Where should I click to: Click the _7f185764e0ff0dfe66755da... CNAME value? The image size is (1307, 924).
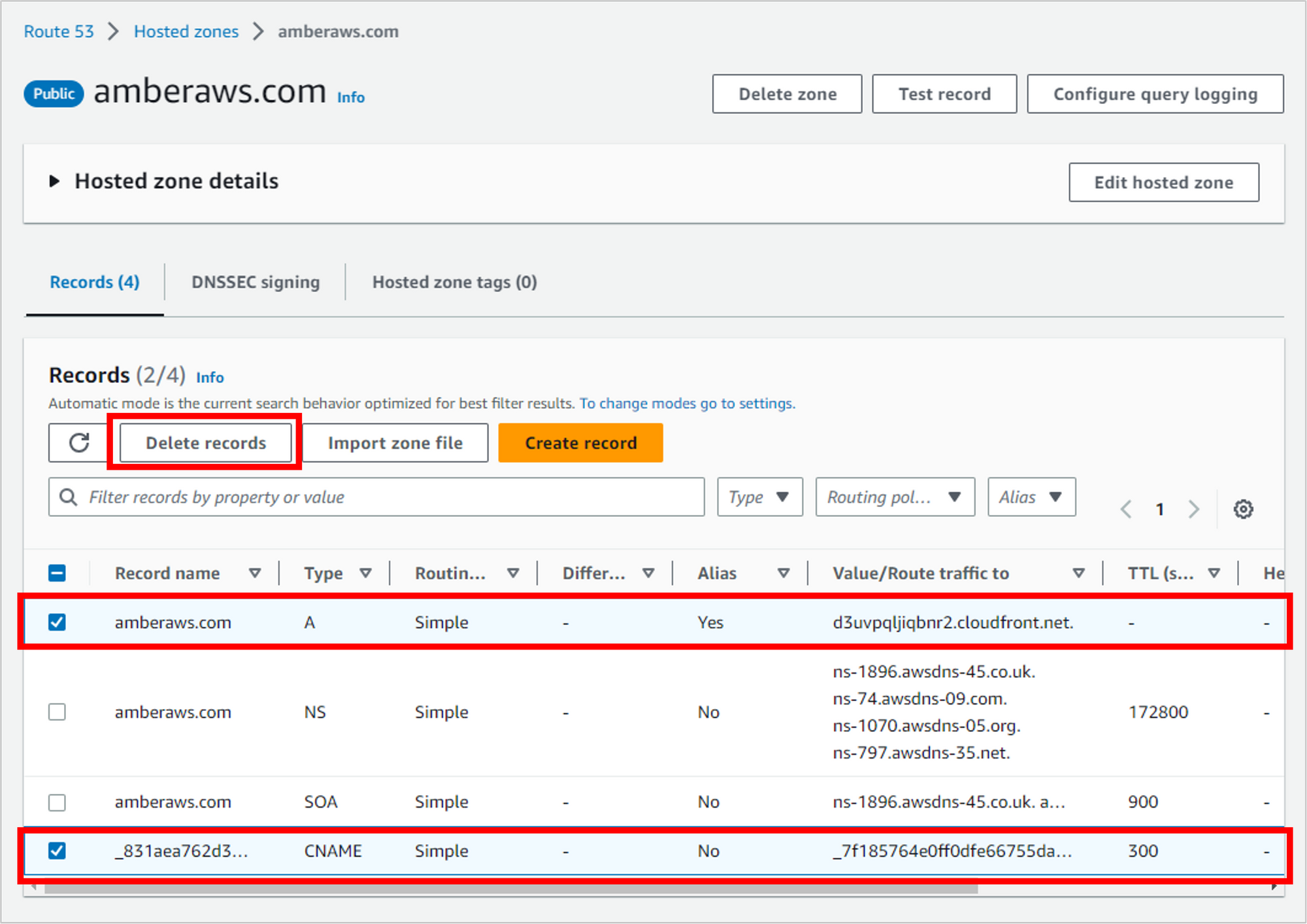pyautogui.click(x=952, y=851)
